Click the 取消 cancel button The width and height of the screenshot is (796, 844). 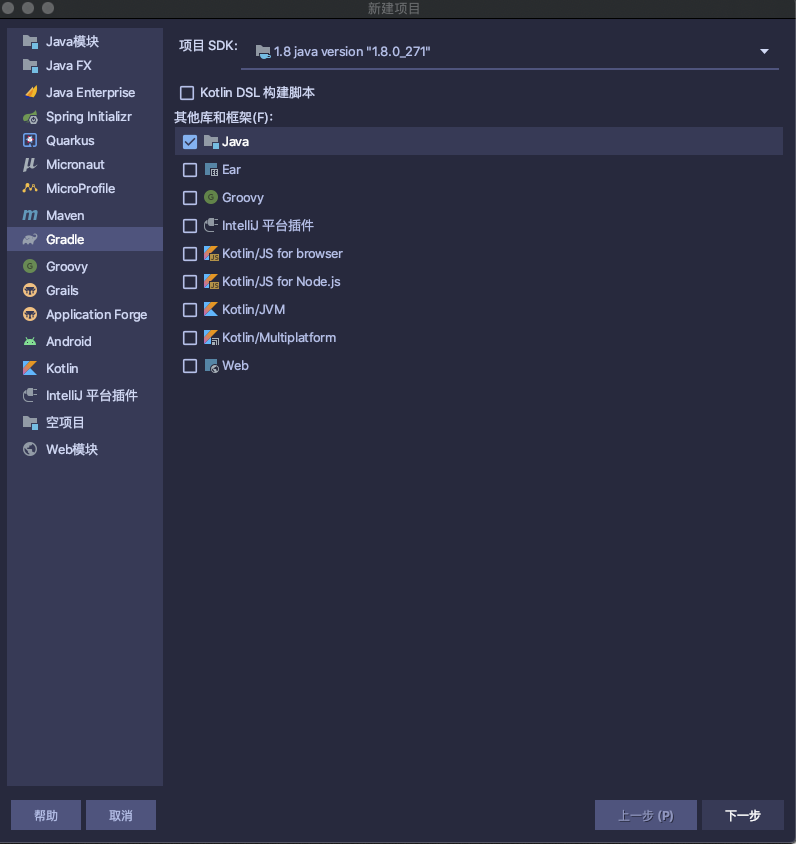click(121, 815)
